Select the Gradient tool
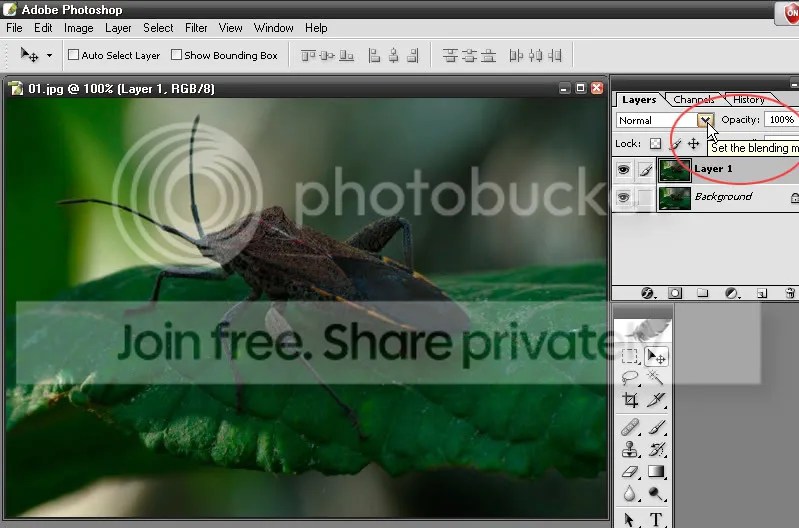Image resolution: width=799 pixels, height=528 pixels. point(655,471)
